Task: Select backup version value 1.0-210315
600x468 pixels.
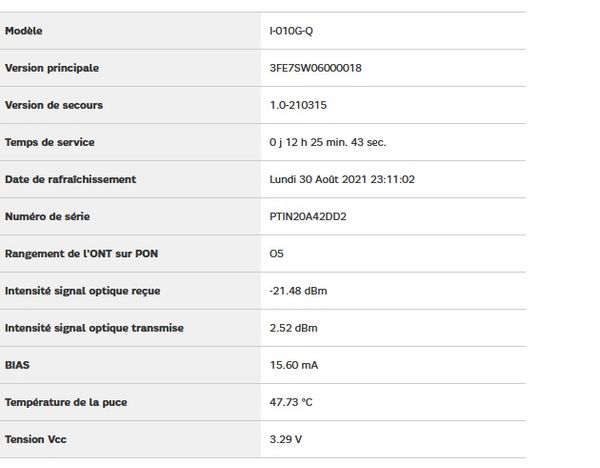Action: pos(298,105)
